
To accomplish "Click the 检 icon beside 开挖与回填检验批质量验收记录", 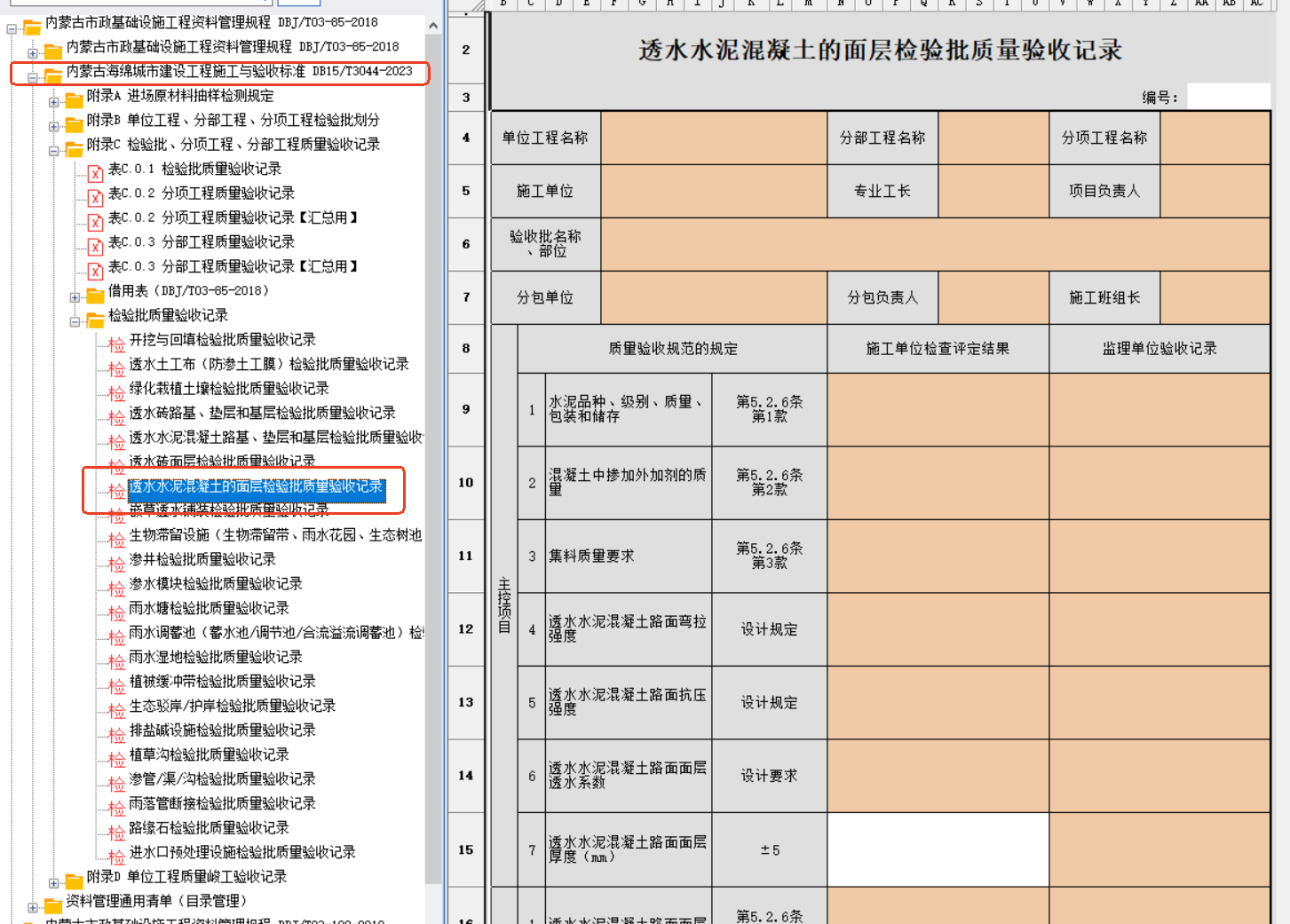I will click(x=116, y=343).
